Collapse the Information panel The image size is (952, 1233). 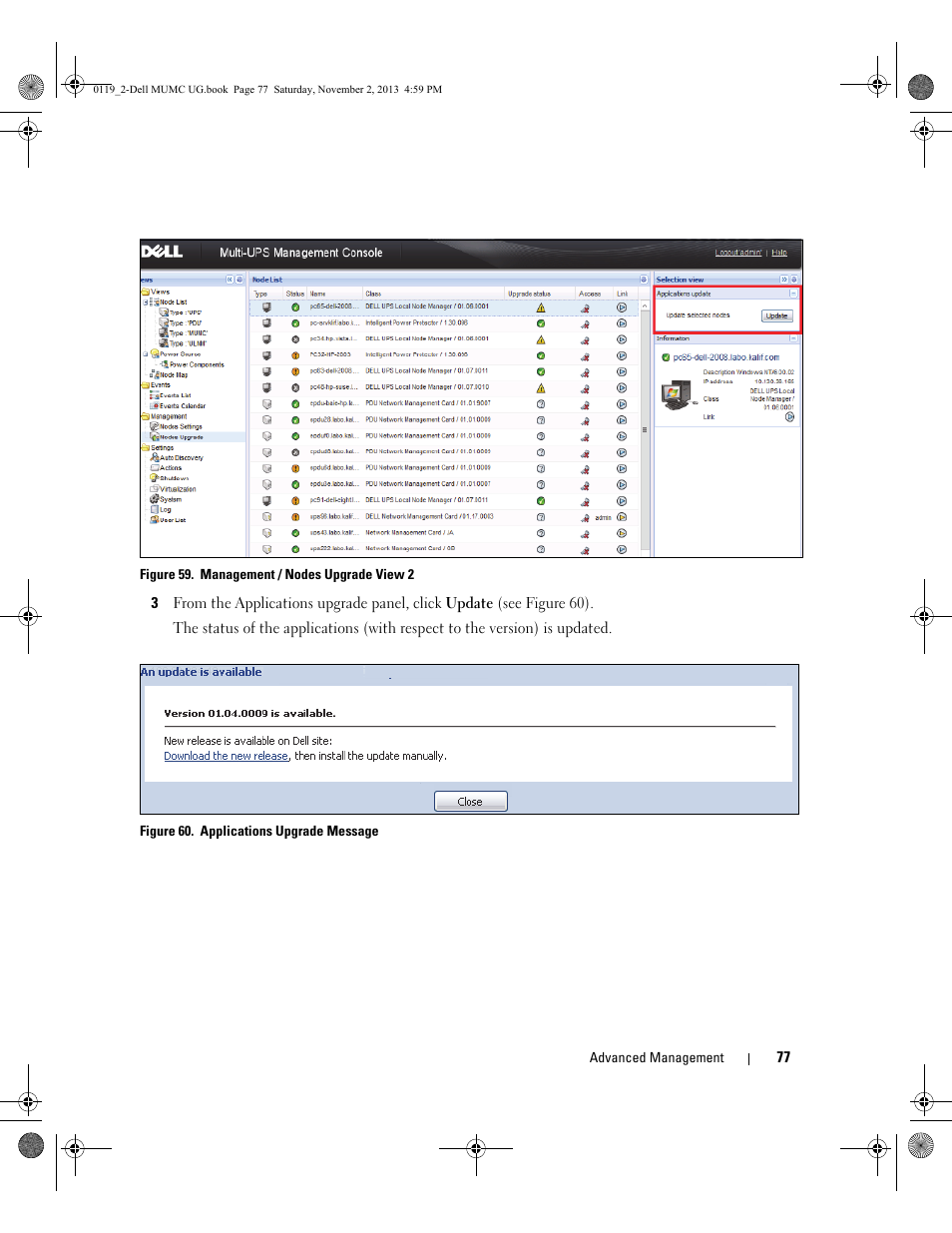(x=793, y=338)
